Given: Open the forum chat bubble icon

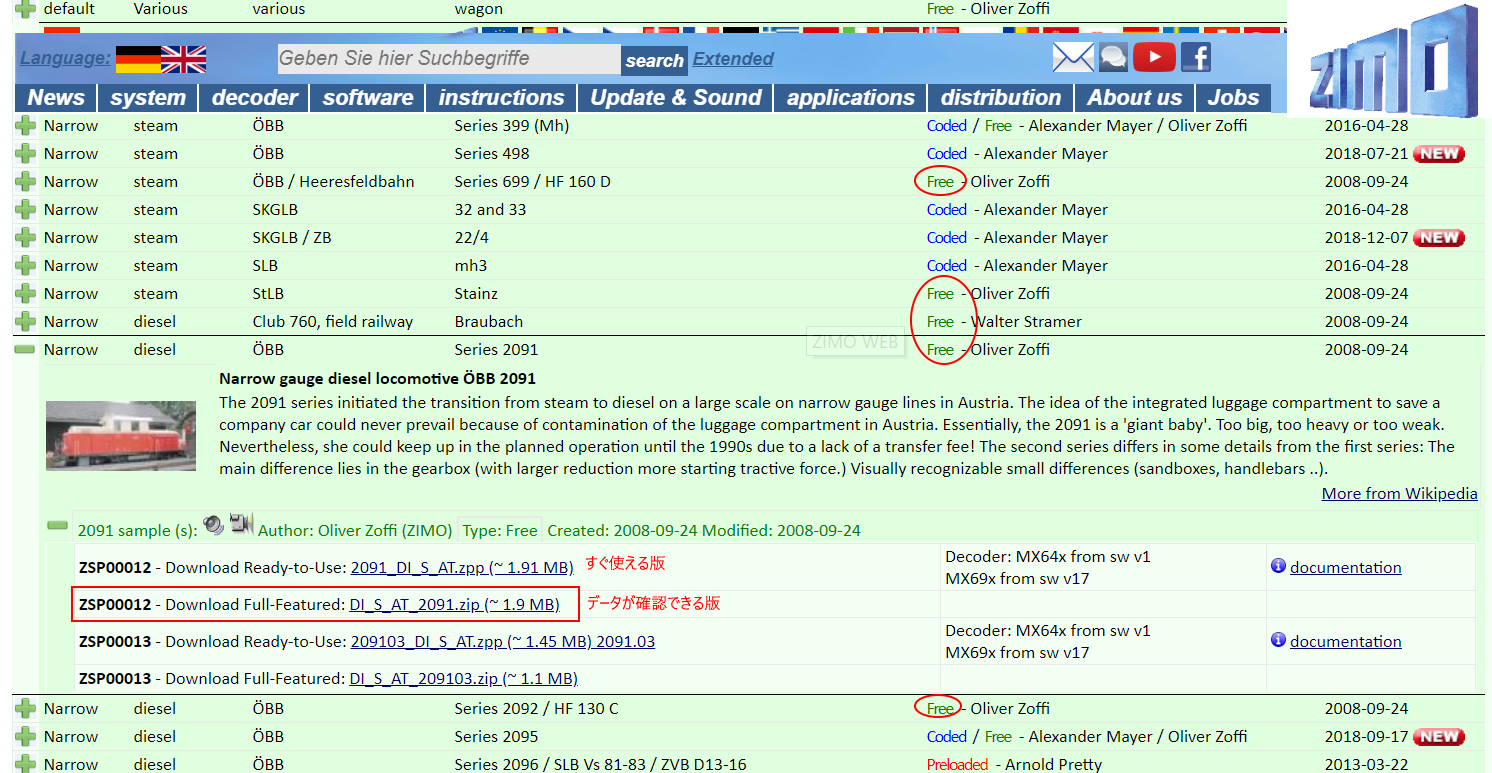Looking at the screenshot, I should [x=1113, y=57].
